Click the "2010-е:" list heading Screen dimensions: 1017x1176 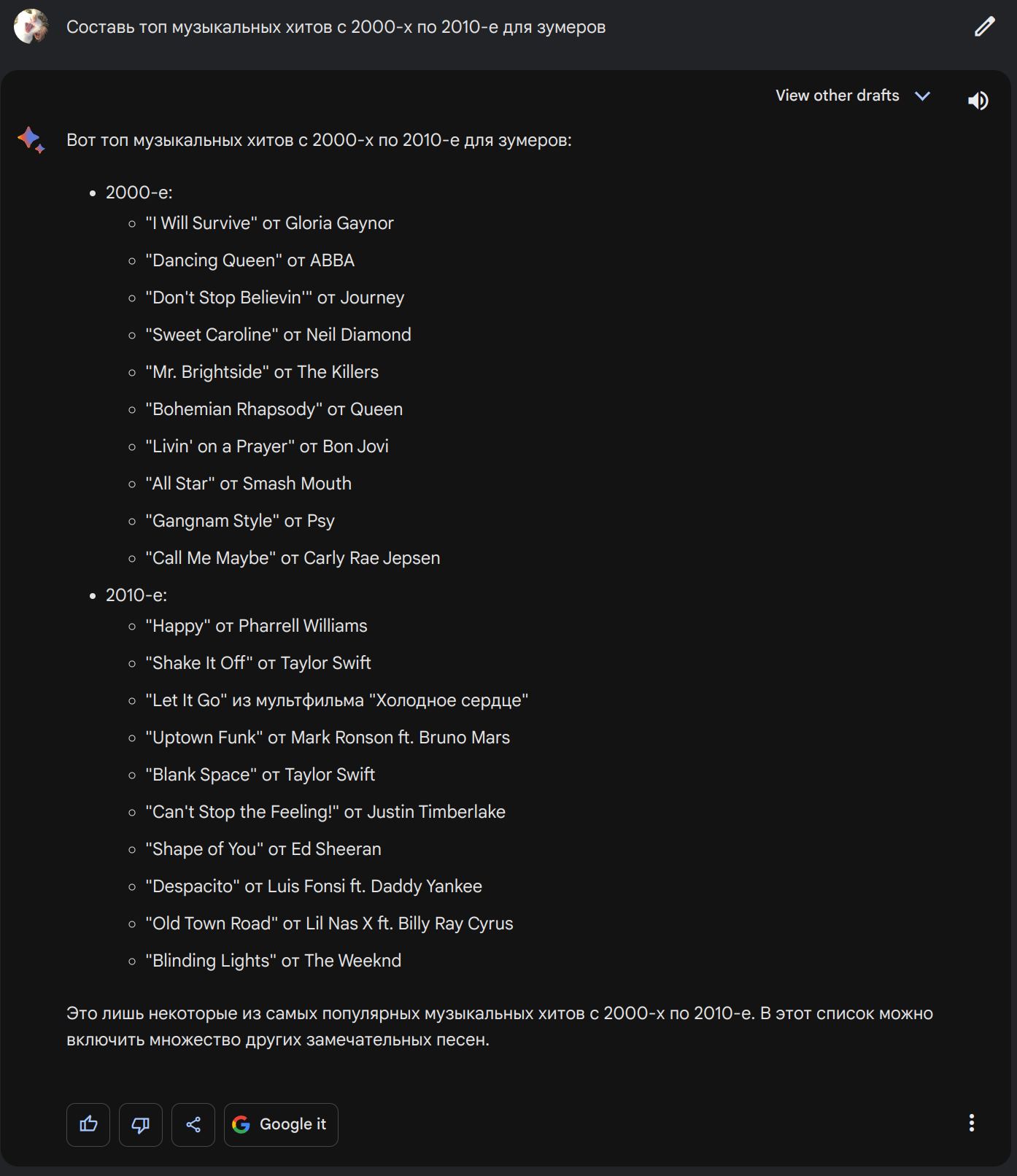[136, 595]
